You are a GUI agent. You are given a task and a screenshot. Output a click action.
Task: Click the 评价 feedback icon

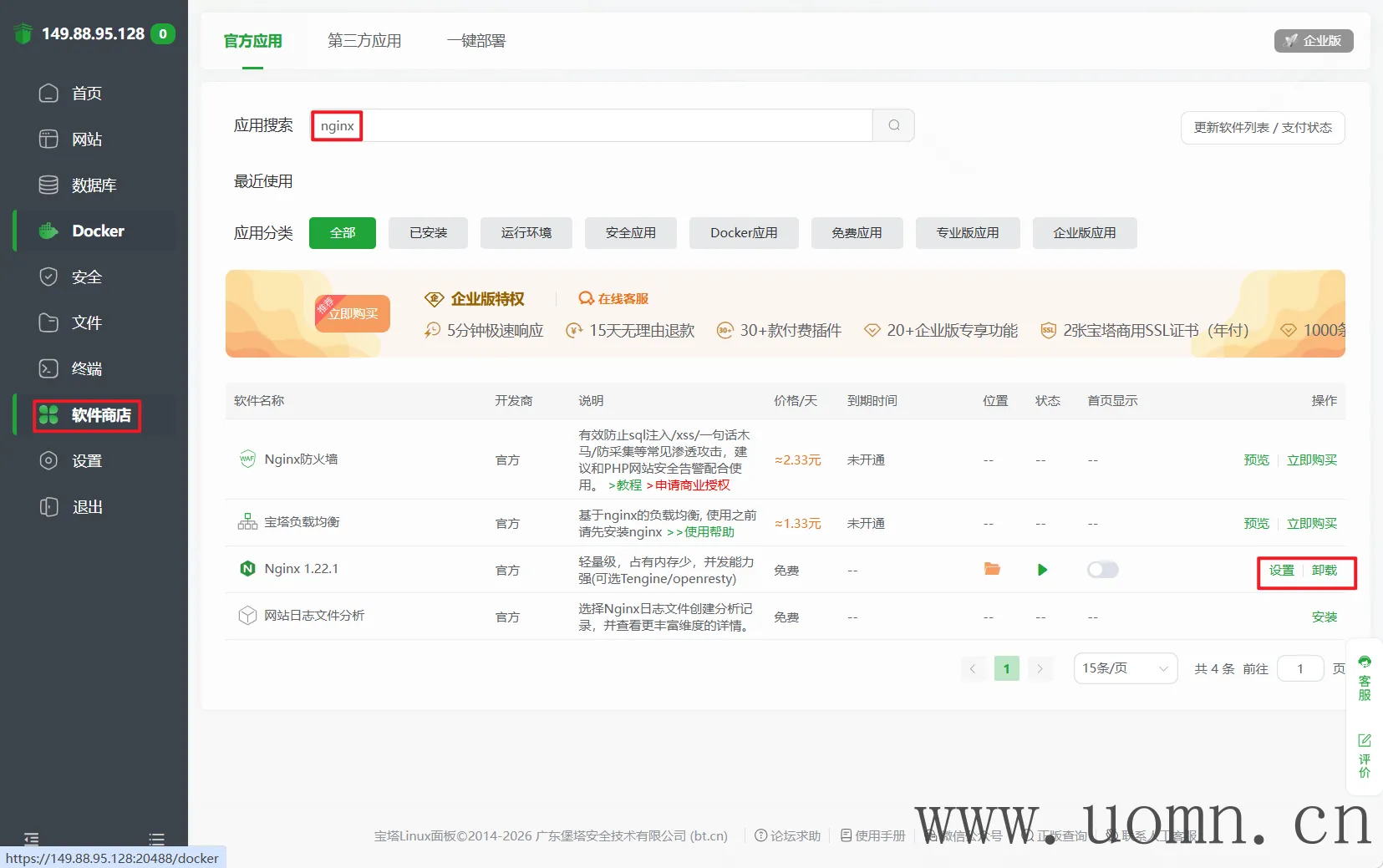click(x=1364, y=754)
